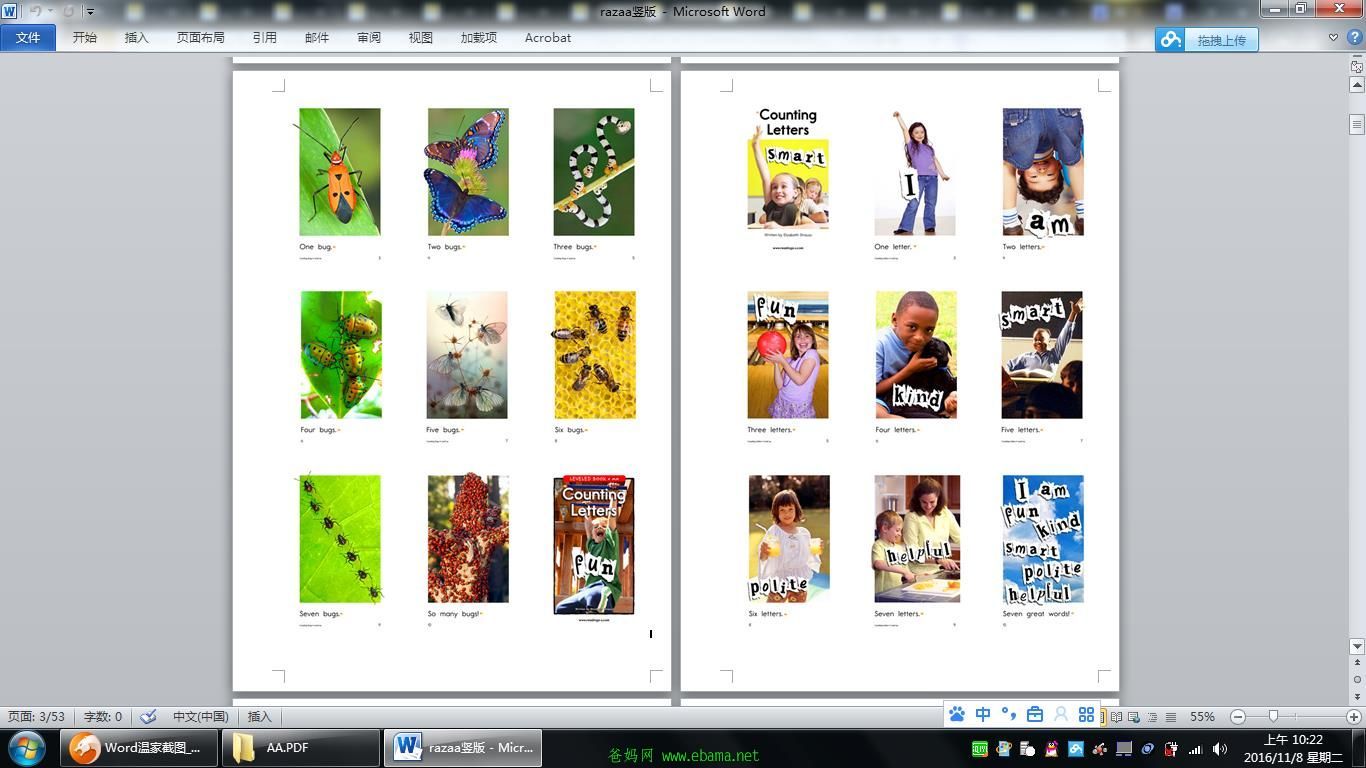Switch to Draft view

1170,717
